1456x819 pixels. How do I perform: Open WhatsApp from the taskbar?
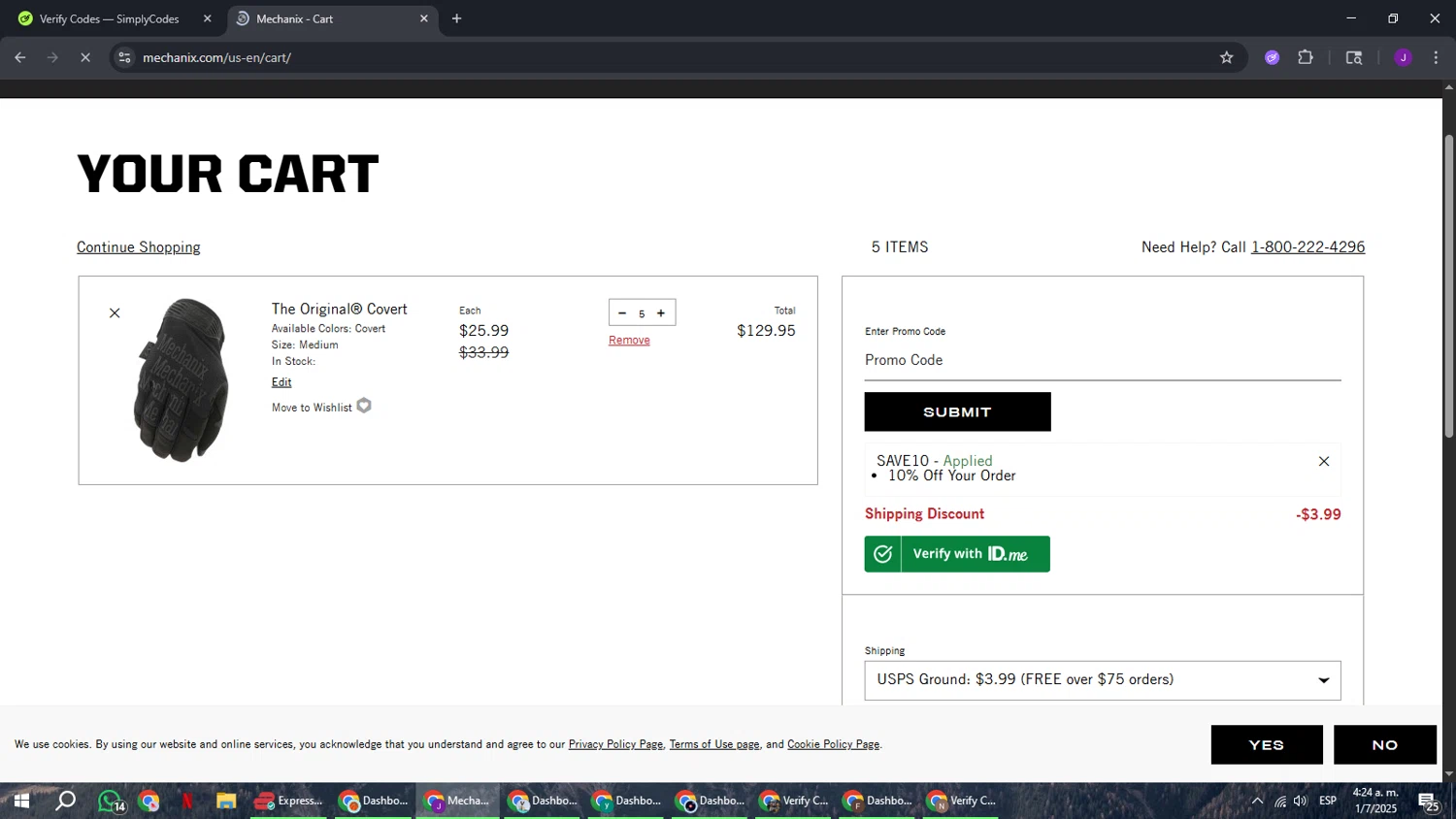click(111, 801)
